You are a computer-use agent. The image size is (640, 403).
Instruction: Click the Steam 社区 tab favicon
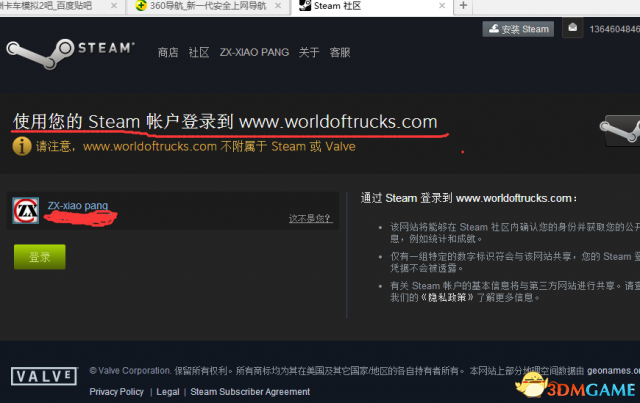tap(305, 6)
